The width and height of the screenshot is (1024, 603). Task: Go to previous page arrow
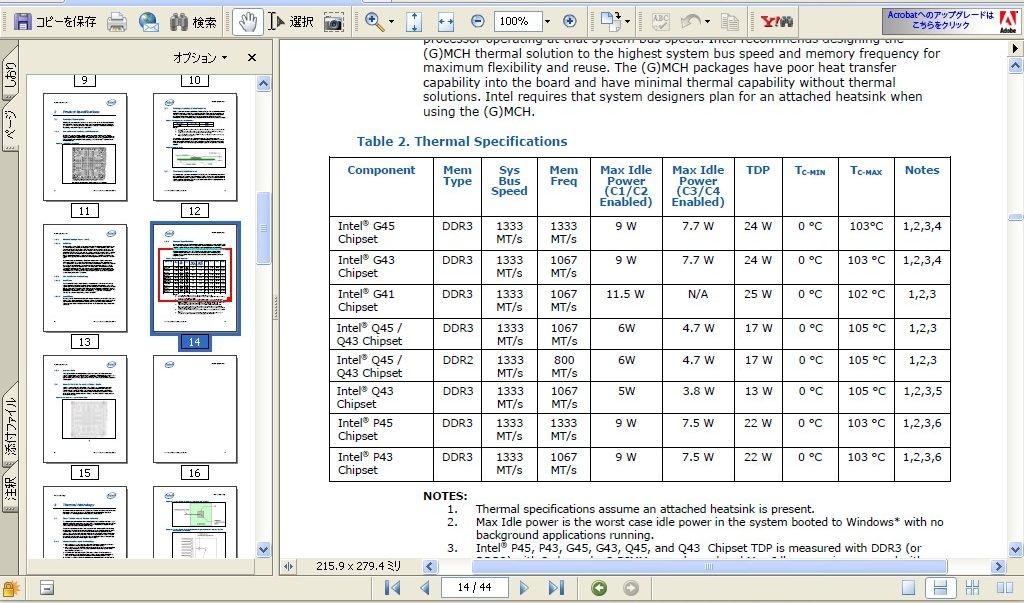[x=425, y=588]
